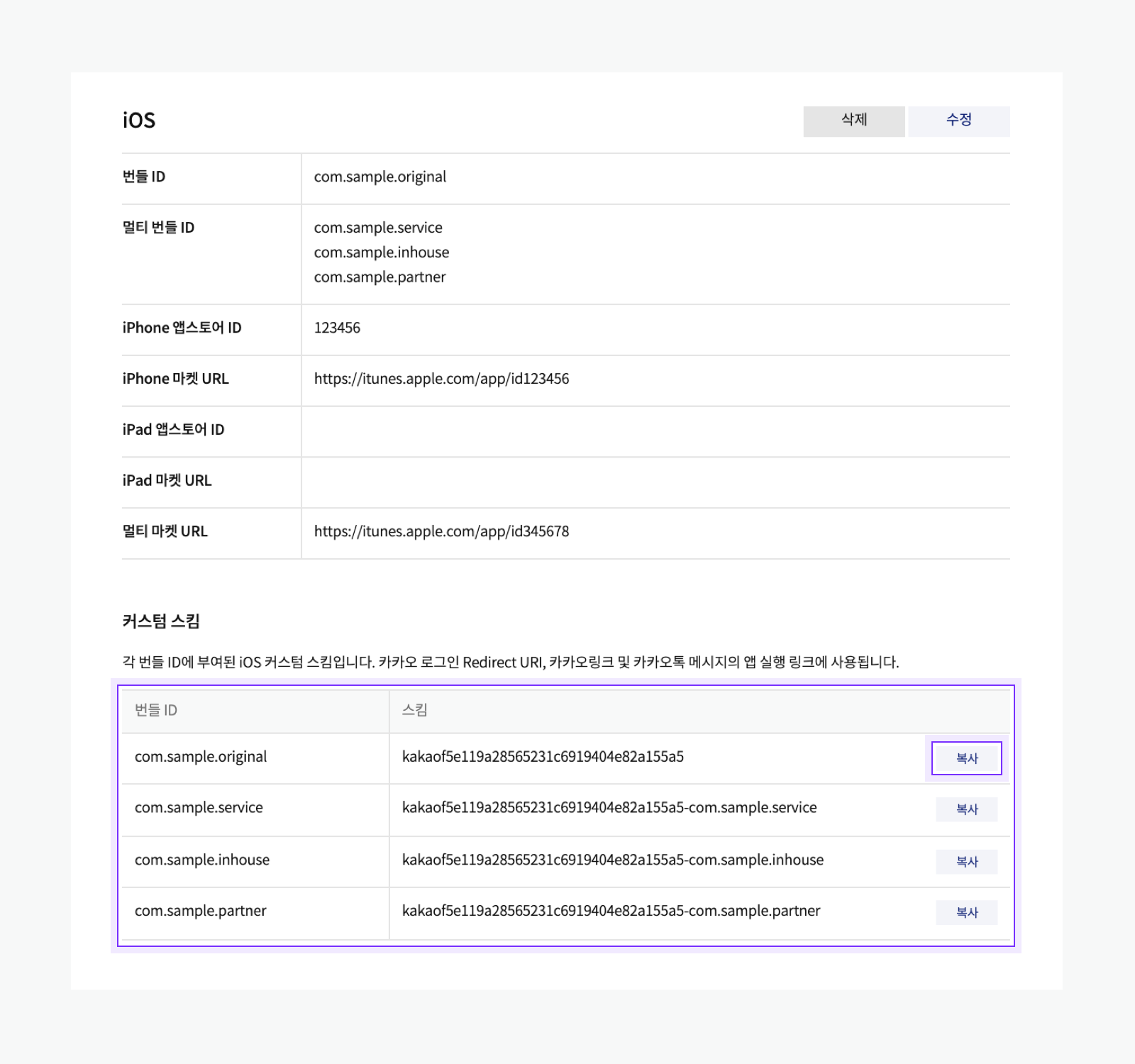Click scheme value ending in -com.sample.partner
This screenshot has height=1064, width=1135.
coord(611,911)
